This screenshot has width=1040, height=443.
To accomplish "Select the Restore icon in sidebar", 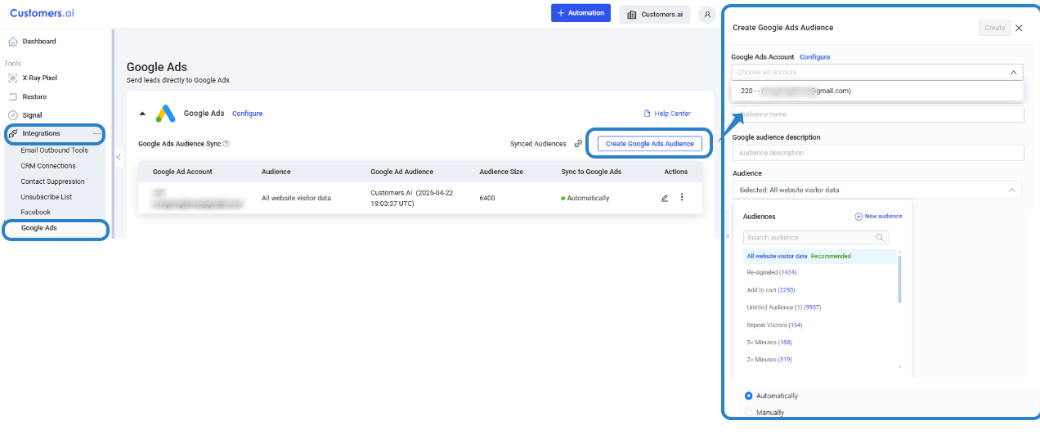I will click(13, 96).
